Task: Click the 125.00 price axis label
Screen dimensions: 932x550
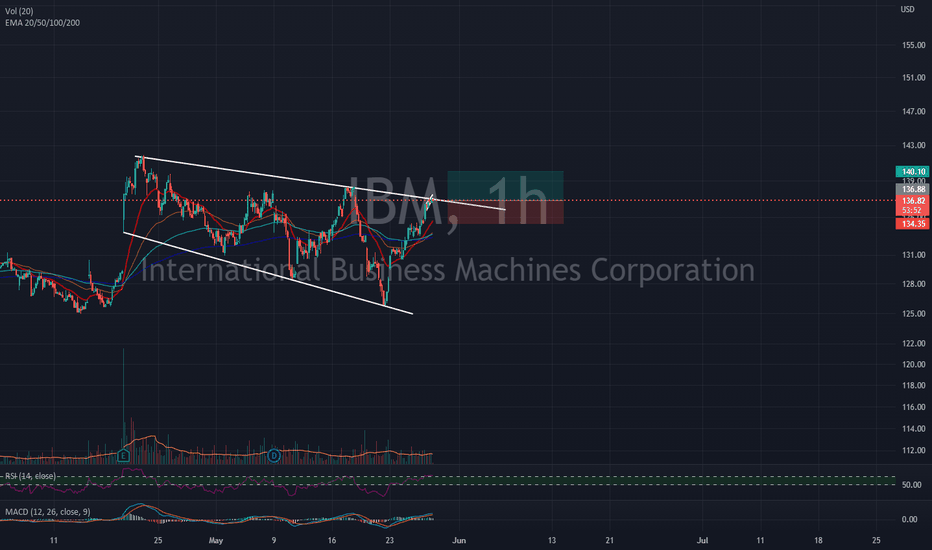Action: [x=914, y=314]
